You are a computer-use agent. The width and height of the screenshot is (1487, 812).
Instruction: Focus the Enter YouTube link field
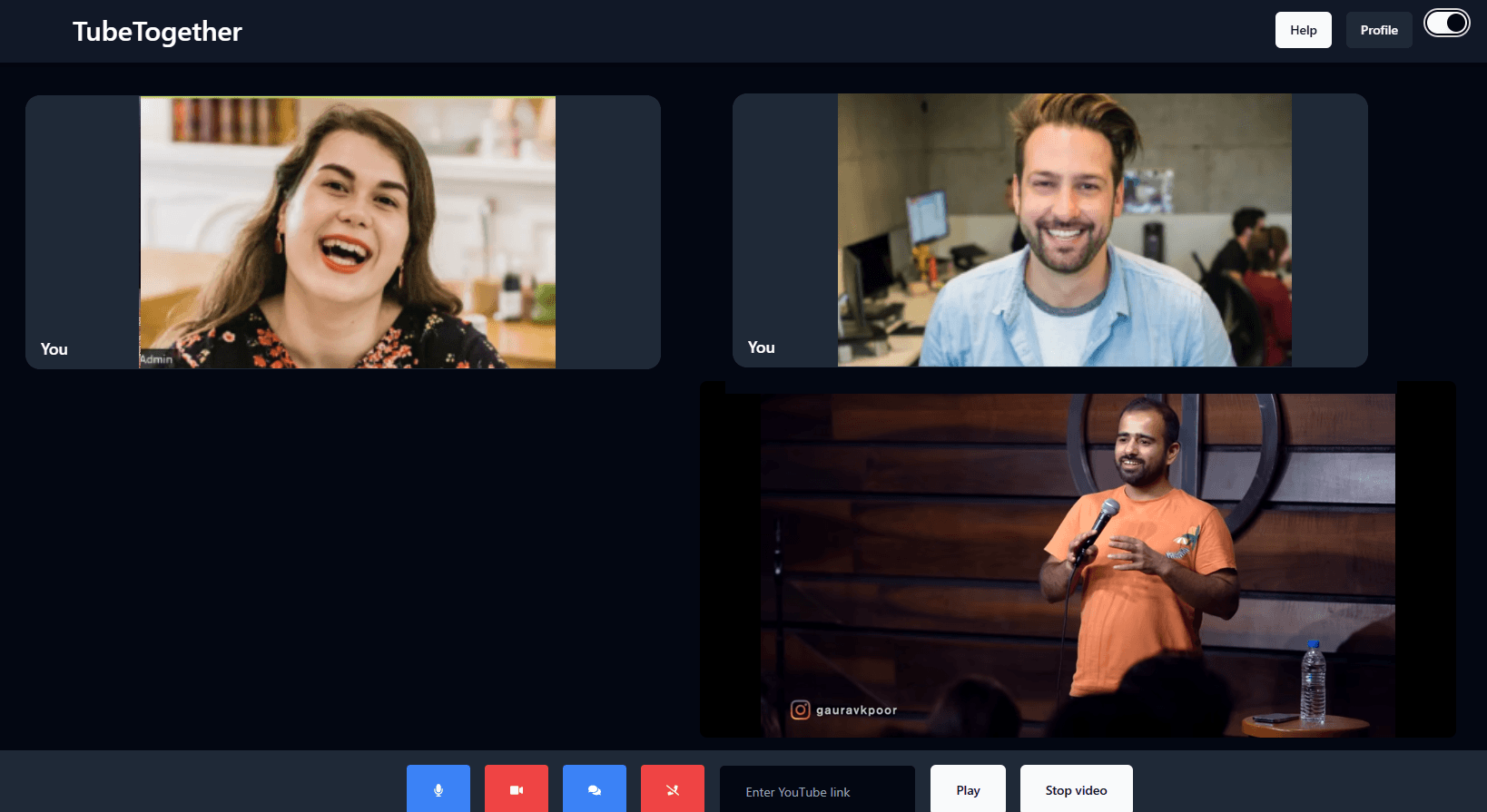pyautogui.click(x=817, y=791)
